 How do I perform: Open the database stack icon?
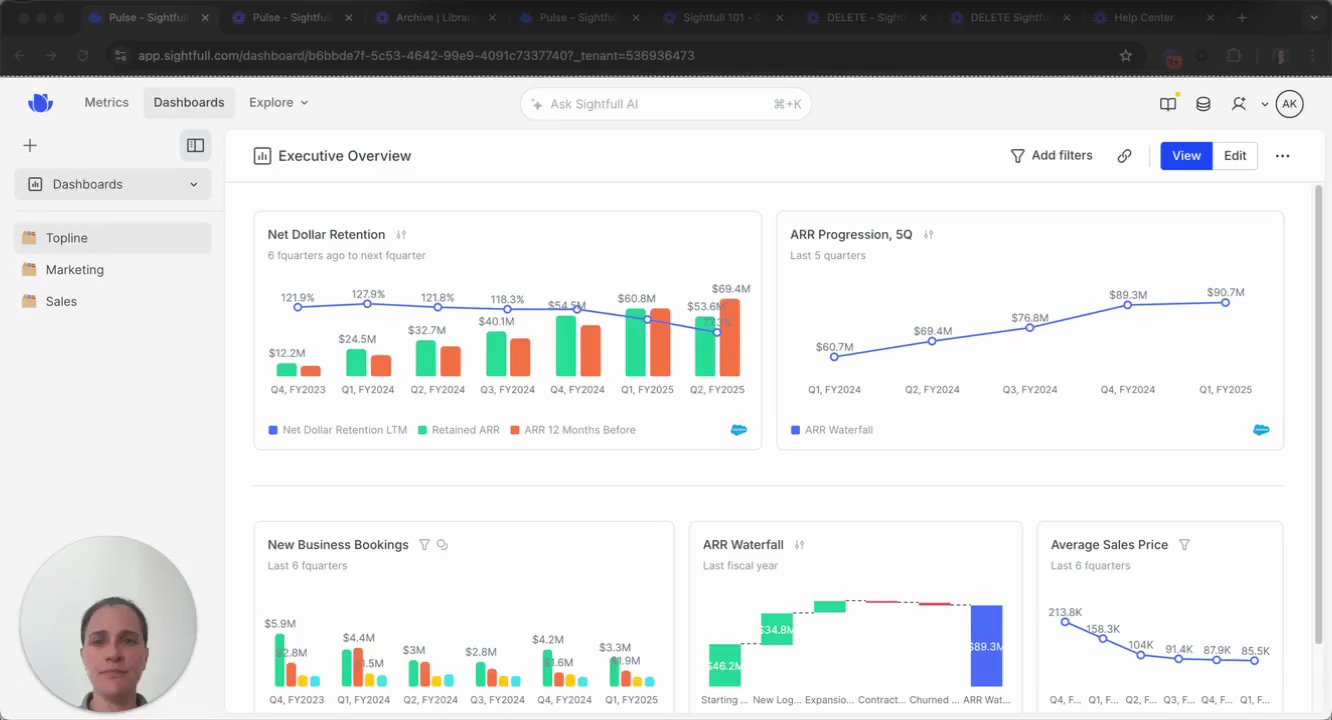pos(1203,104)
